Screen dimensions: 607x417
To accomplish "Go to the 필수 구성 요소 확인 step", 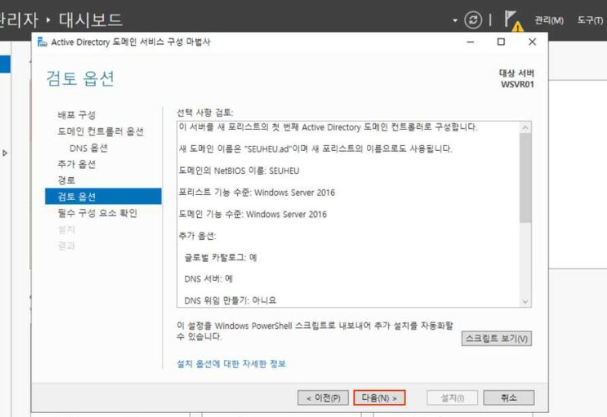I will click(97, 213).
